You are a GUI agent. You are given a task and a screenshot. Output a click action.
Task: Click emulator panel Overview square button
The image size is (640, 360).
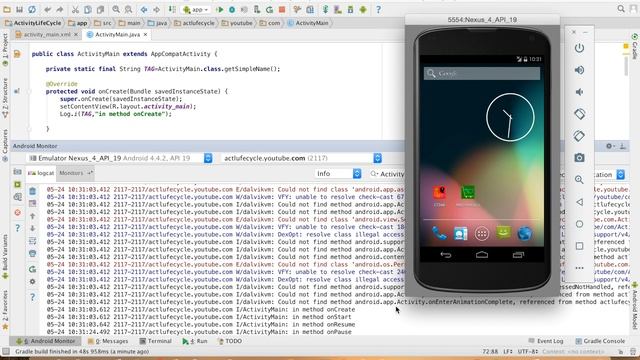point(579,246)
